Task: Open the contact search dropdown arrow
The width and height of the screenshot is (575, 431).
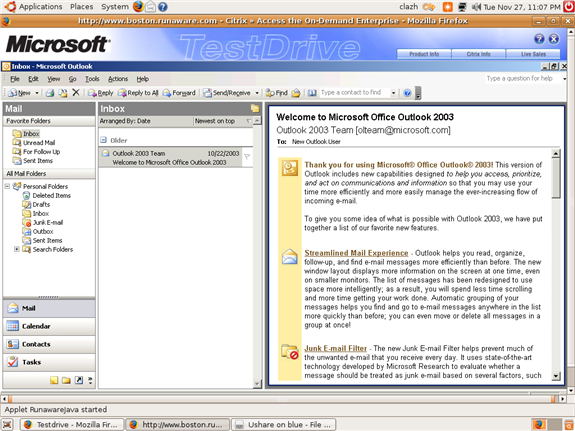Action: 393,93
